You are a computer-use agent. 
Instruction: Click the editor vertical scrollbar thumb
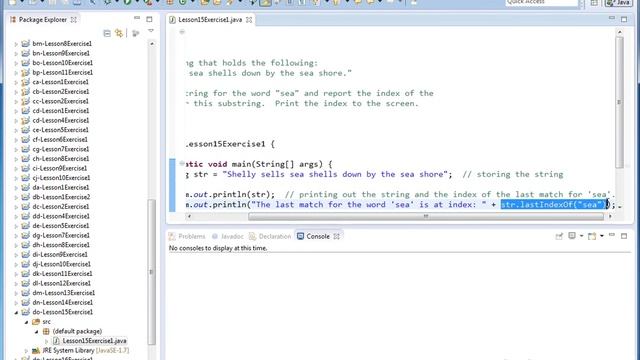tap(619, 102)
